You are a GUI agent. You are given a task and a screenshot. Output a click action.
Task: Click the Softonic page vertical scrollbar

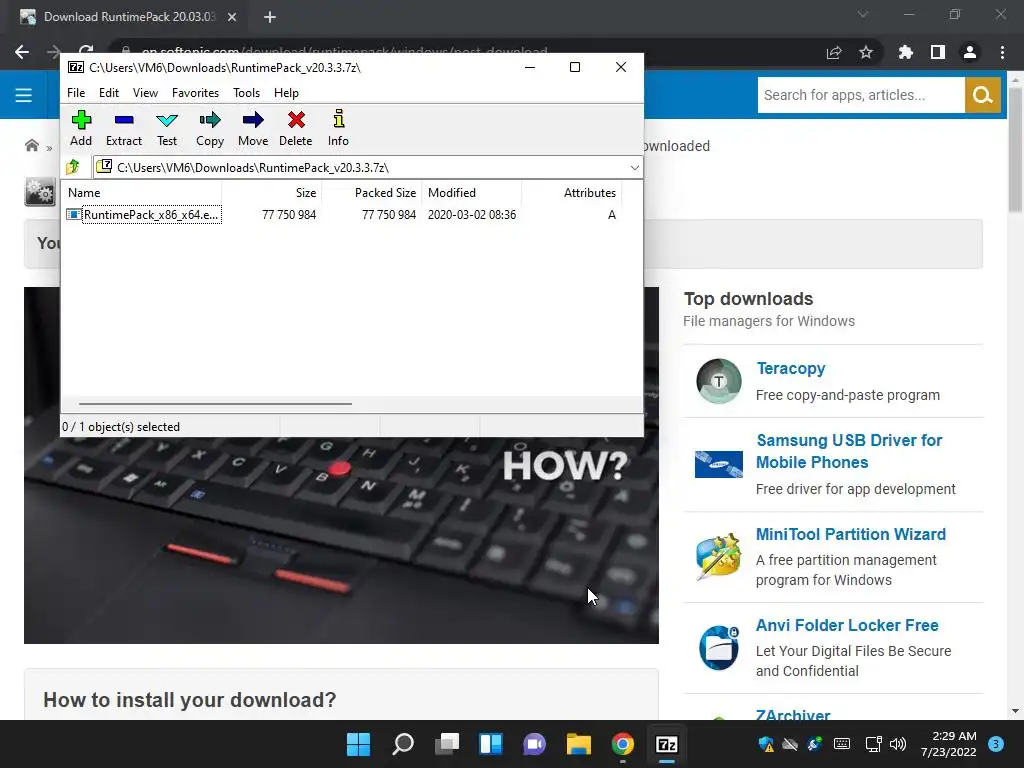tap(1015, 149)
